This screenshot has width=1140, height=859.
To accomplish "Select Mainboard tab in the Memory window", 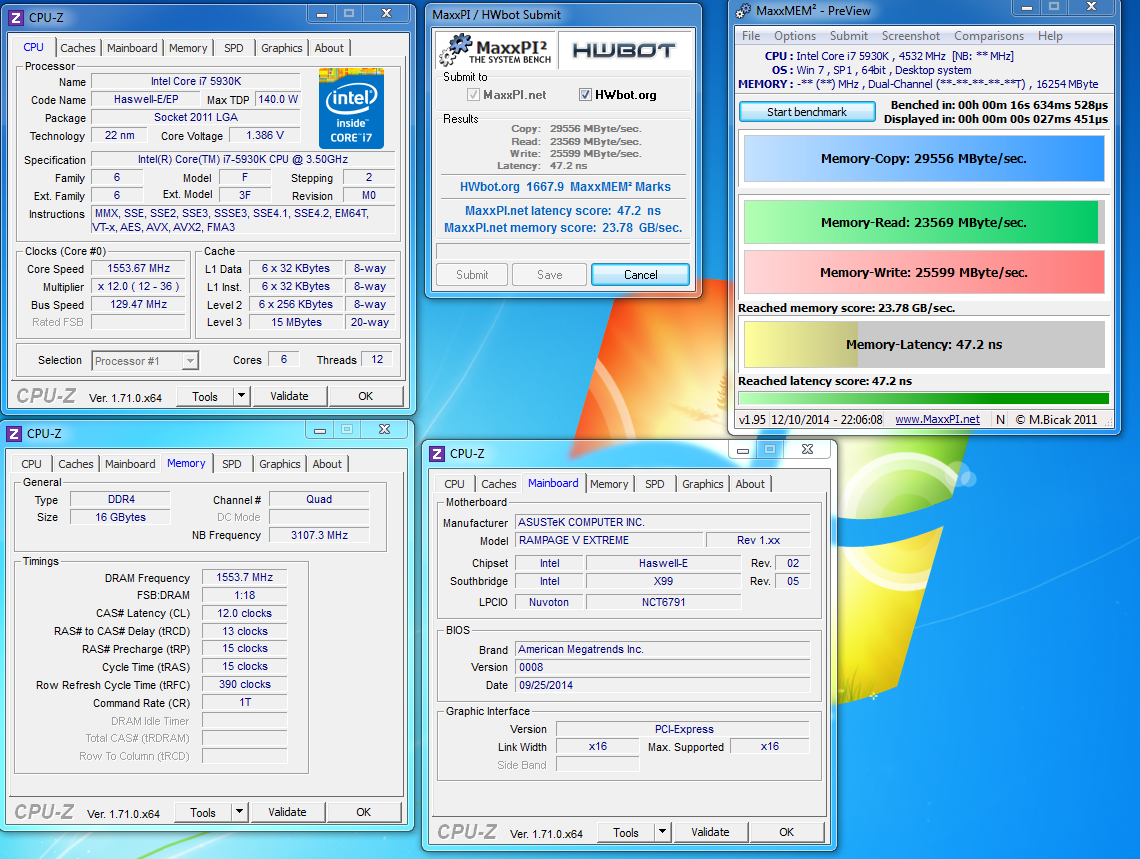I will (130, 464).
